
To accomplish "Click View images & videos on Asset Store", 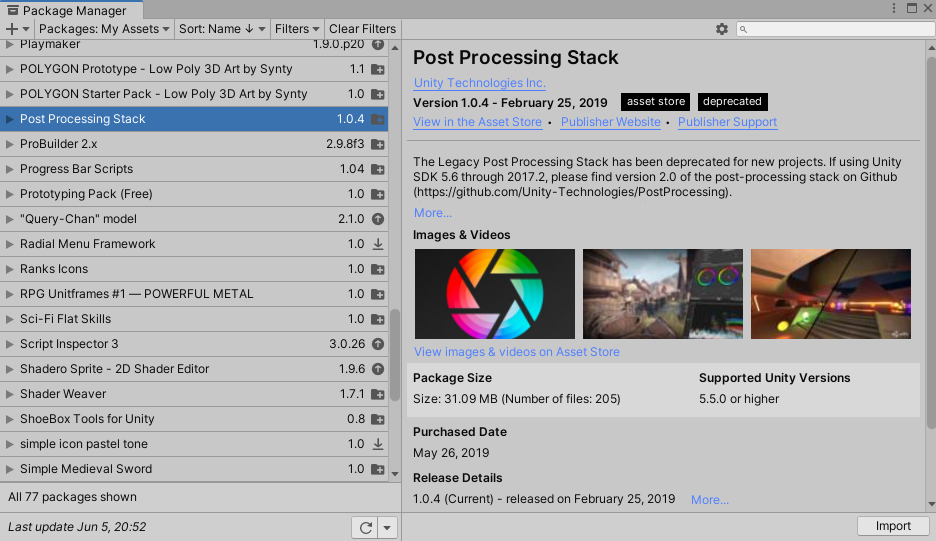I will pyautogui.click(x=516, y=352).
